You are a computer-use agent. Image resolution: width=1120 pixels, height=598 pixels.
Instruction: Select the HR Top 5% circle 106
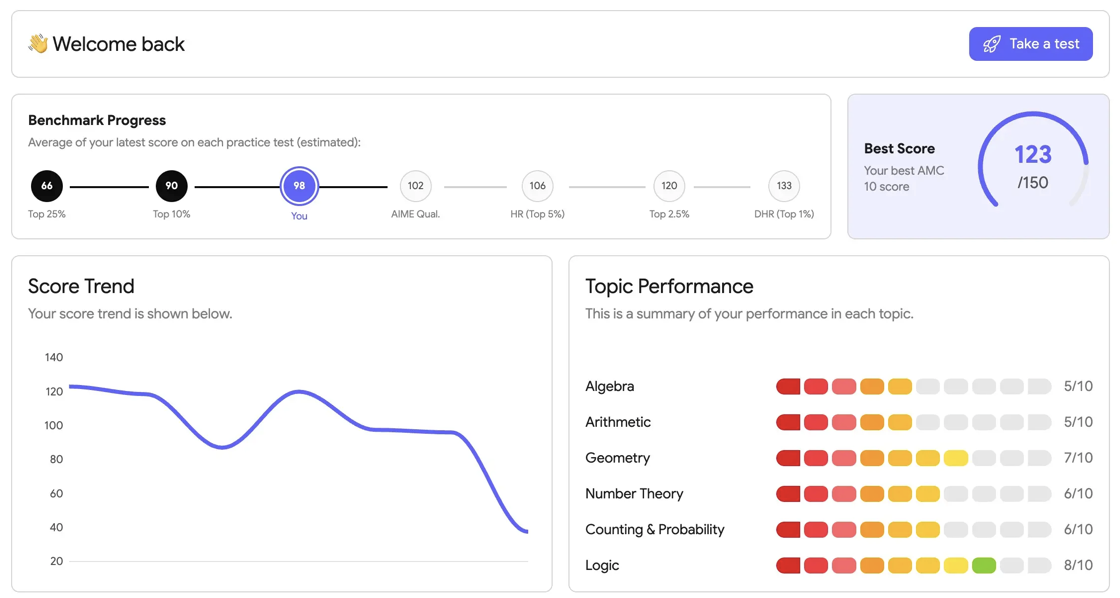point(537,186)
